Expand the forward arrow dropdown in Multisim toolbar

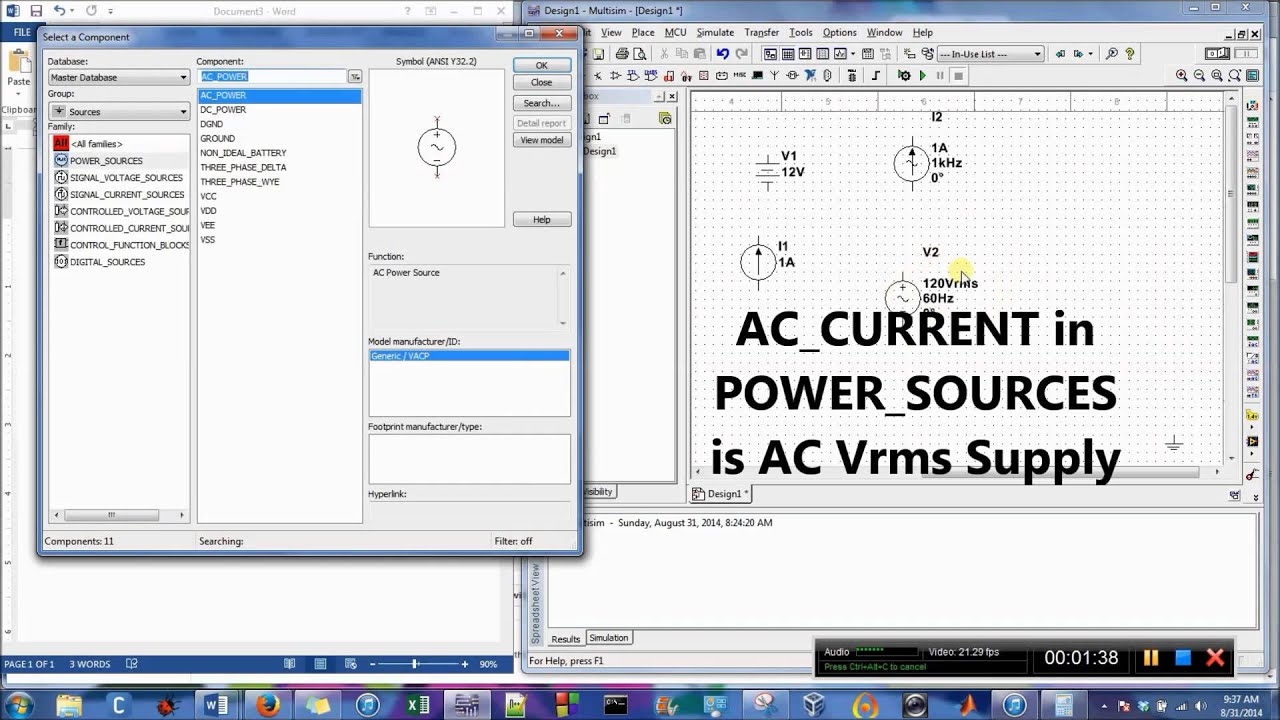point(1090,54)
